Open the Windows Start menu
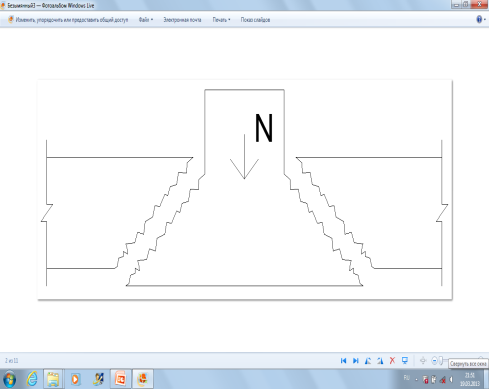 pos(9,379)
